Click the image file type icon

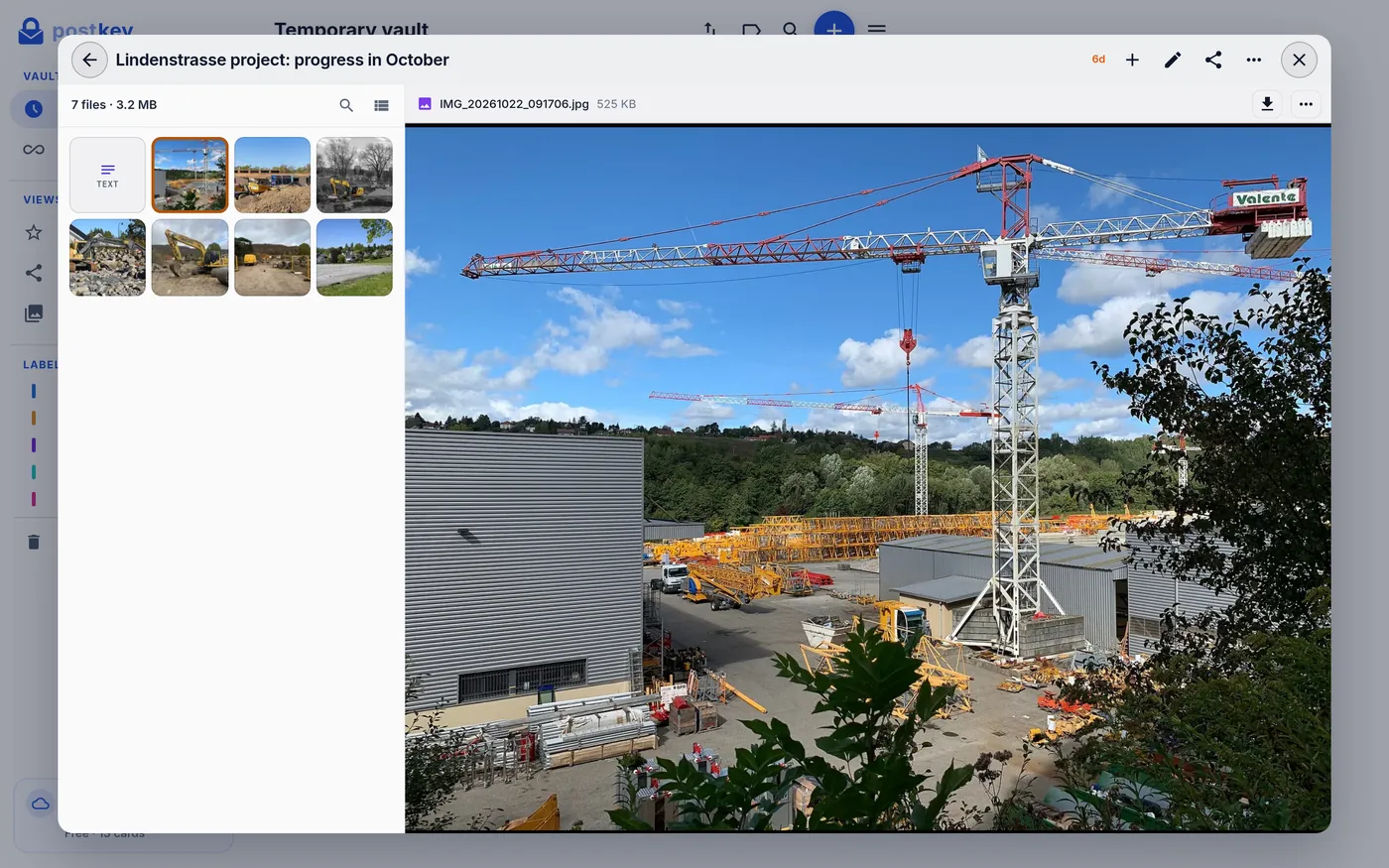tap(425, 104)
